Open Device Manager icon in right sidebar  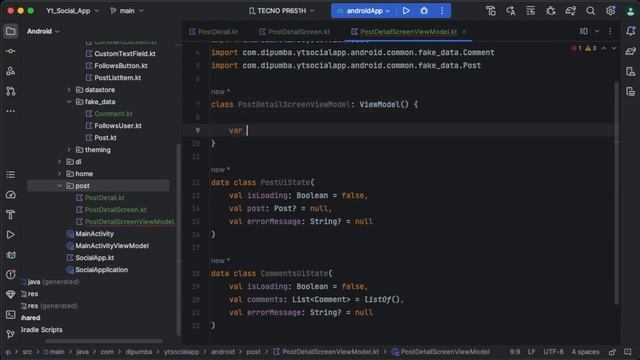pyautogui.click(x=631, y=71)
